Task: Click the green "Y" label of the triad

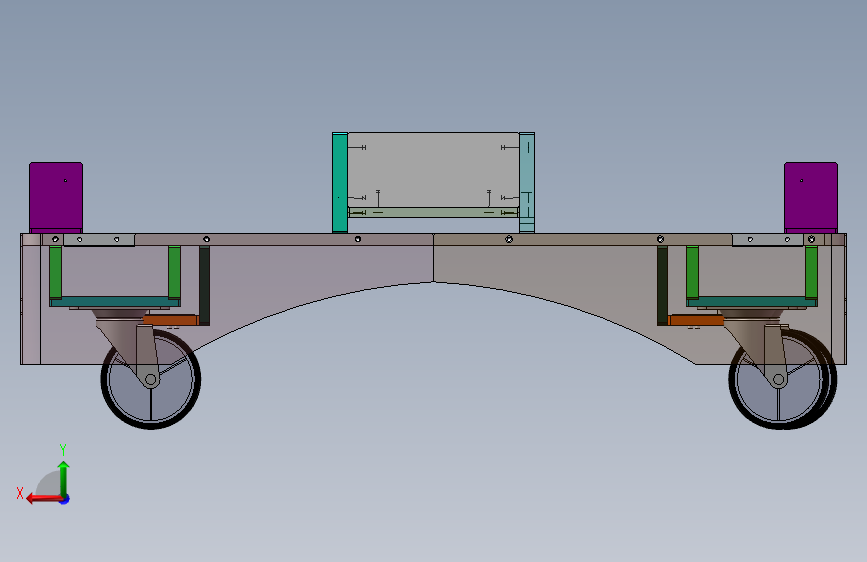Action: click(63, 449)
